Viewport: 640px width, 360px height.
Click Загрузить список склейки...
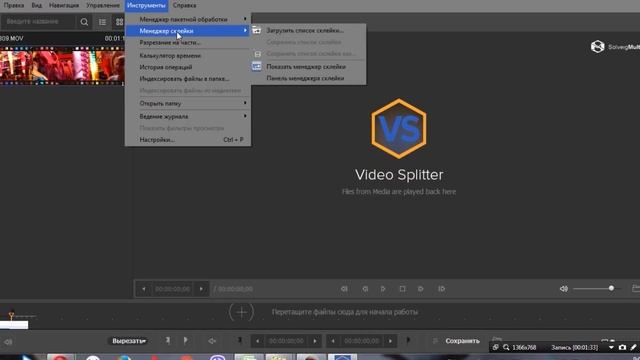pyautogui.click(x=309, y=30)
